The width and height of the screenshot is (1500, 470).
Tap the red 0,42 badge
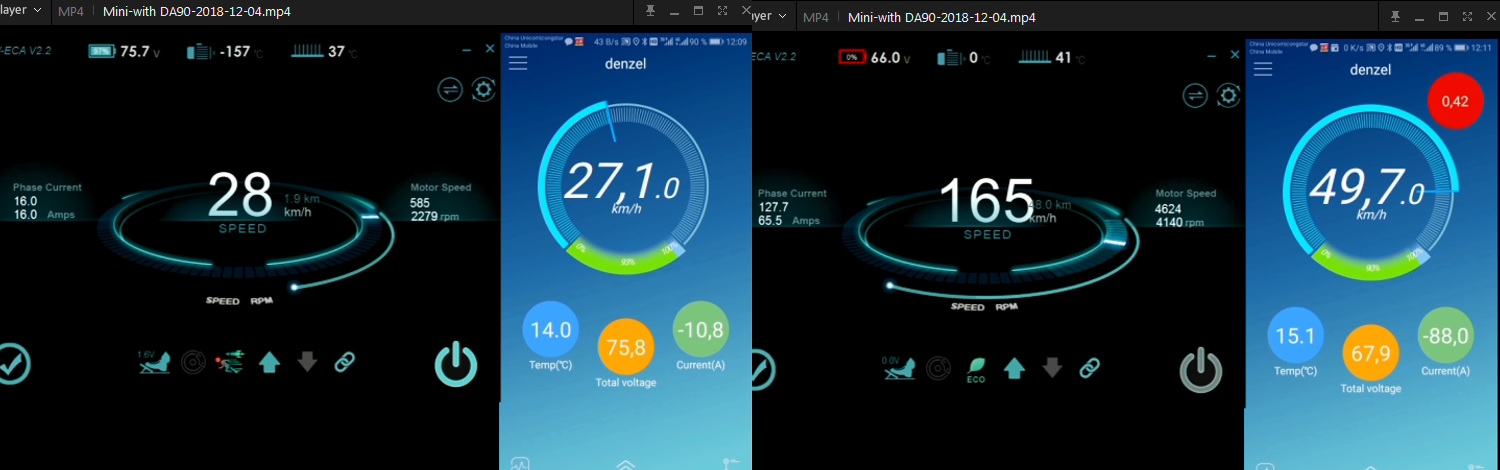click(x=1455, y=101)
